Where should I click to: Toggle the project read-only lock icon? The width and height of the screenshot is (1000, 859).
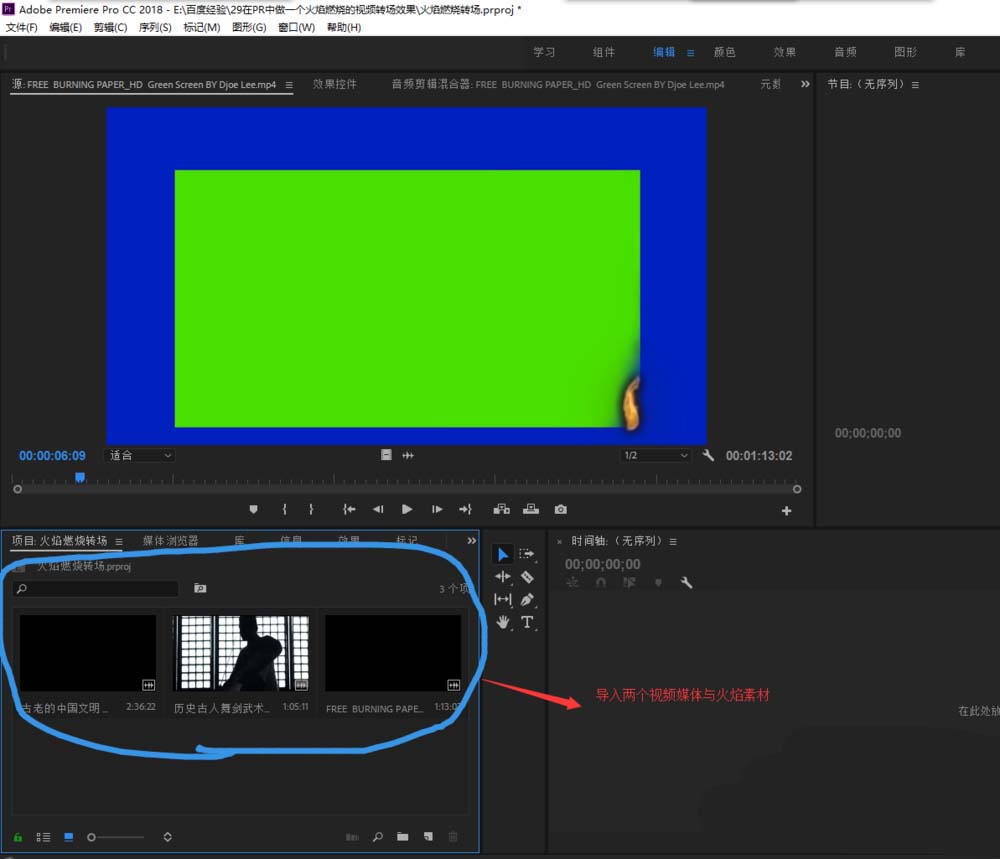click(18, 837)
